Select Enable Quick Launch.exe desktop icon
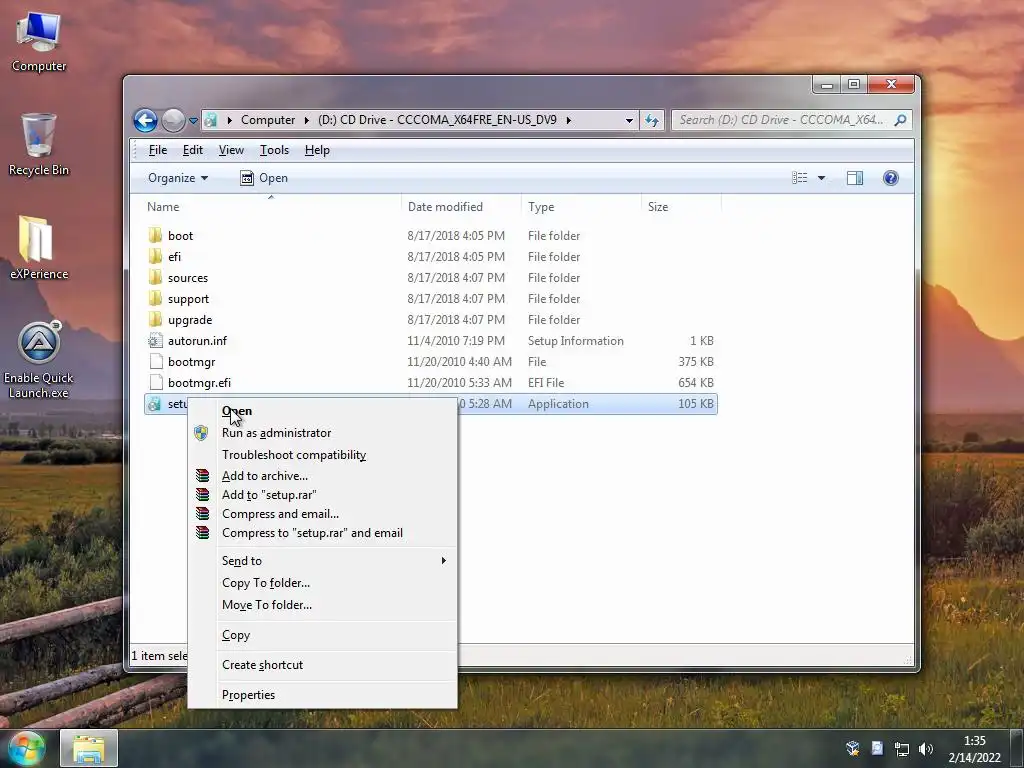Screen dimensions: 1024x768 click(39, 360)
